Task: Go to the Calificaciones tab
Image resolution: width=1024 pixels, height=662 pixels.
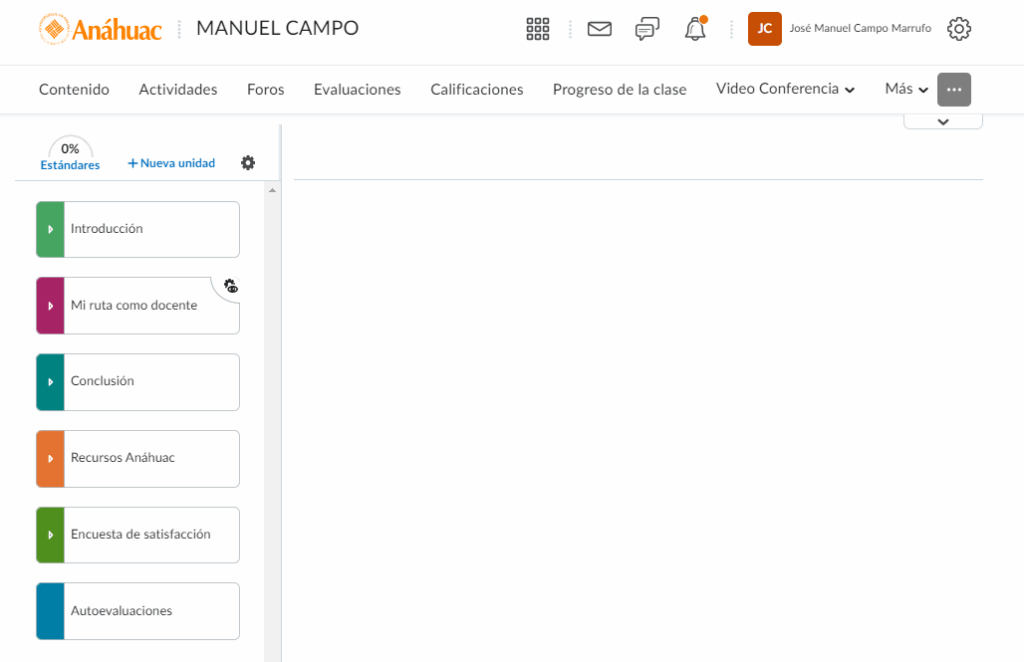Action: coord(476,89)
